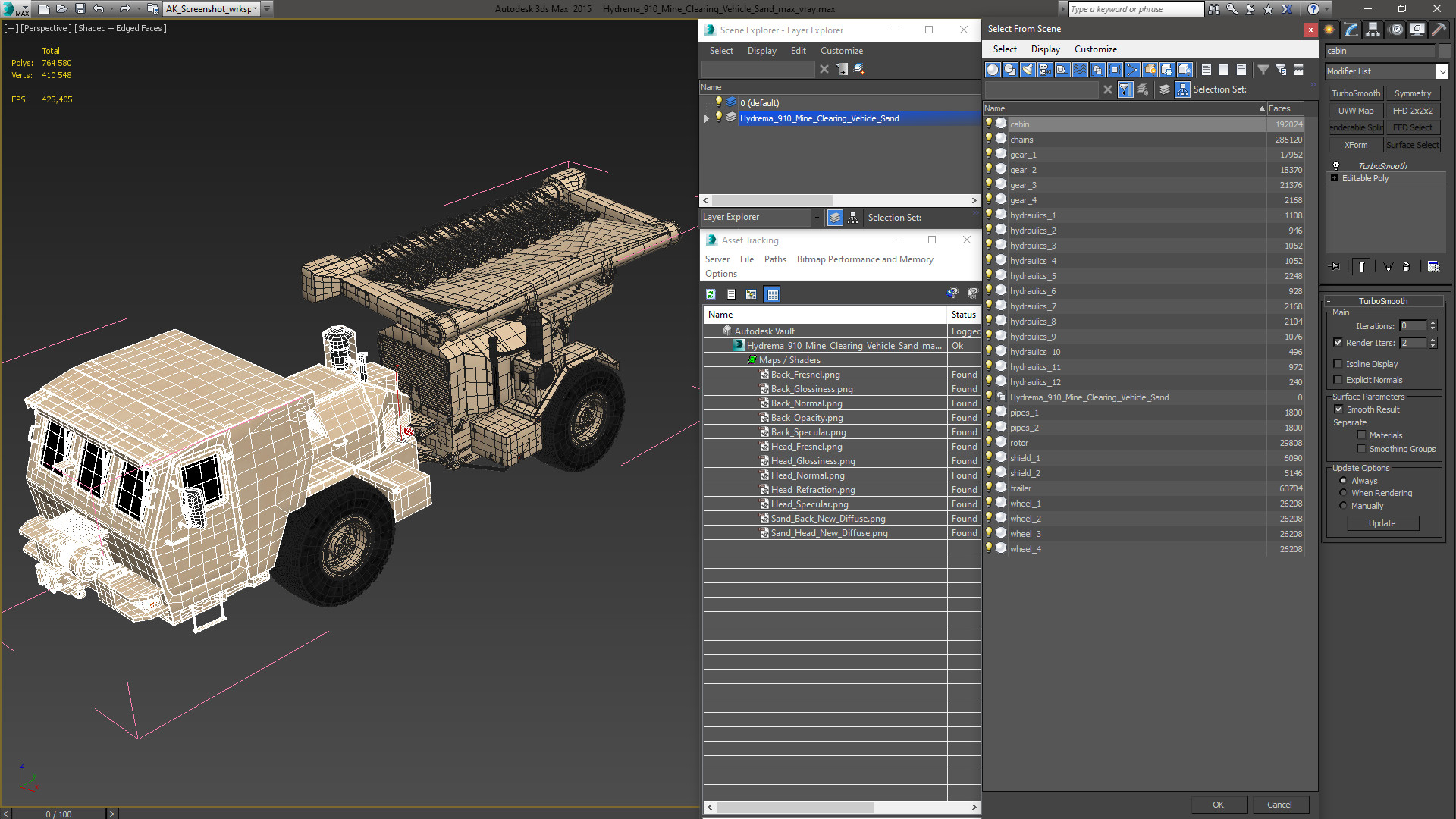
Task: Click Configure Modifier Sets icon
Action: 1433,267
